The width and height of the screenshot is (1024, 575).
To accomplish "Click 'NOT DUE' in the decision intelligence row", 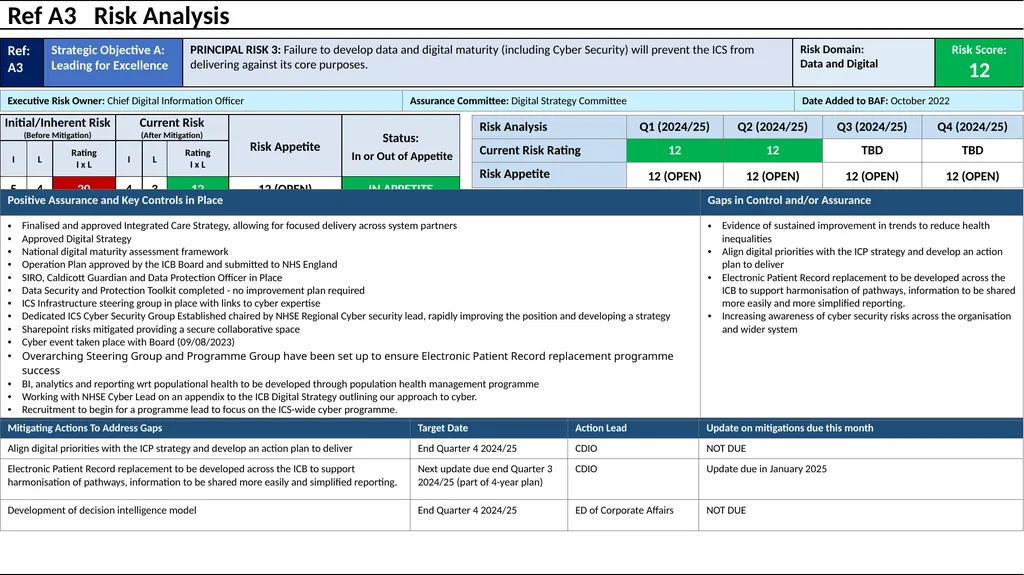I will coord(726,510).
